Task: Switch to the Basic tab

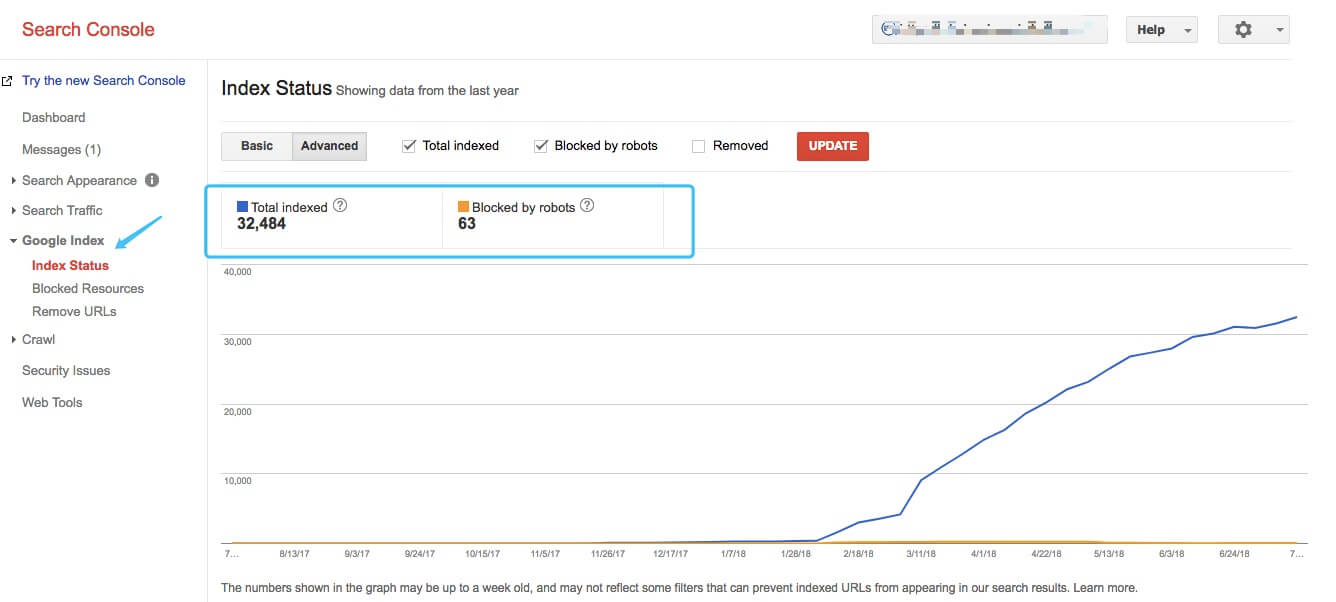Action: click(x=257, y=146)
